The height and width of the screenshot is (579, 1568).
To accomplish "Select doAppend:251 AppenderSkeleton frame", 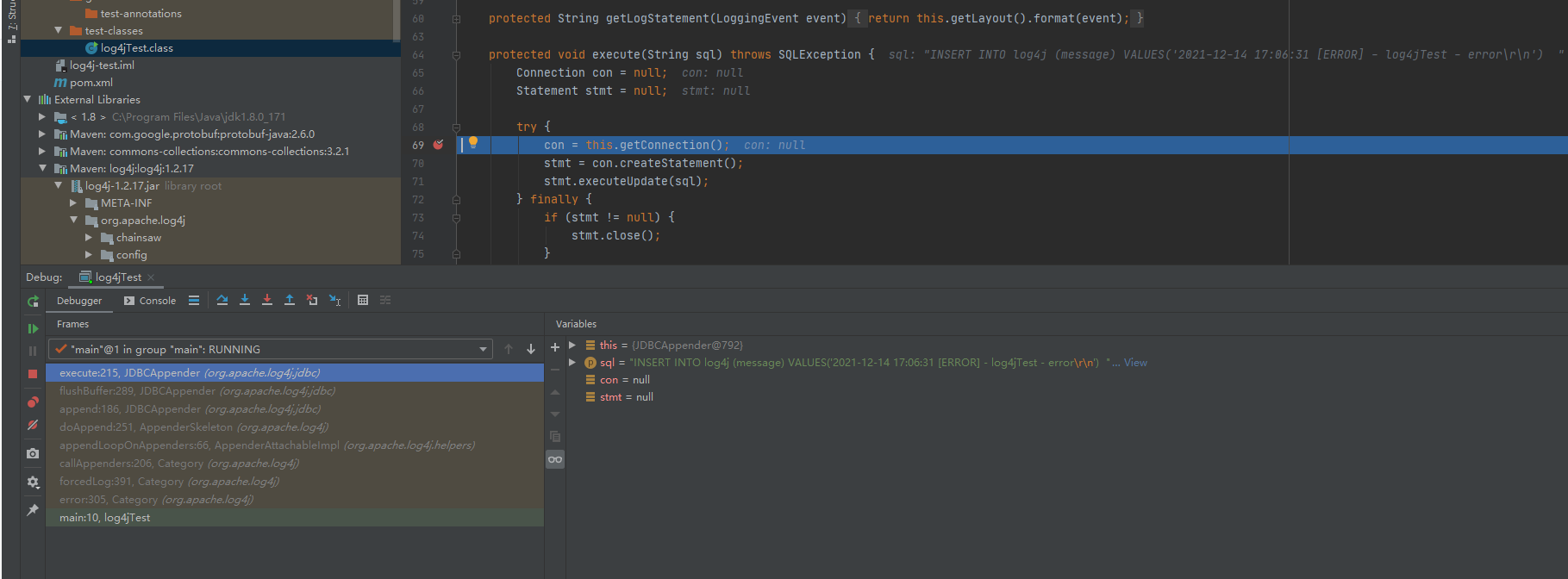I will pos(295,427).
